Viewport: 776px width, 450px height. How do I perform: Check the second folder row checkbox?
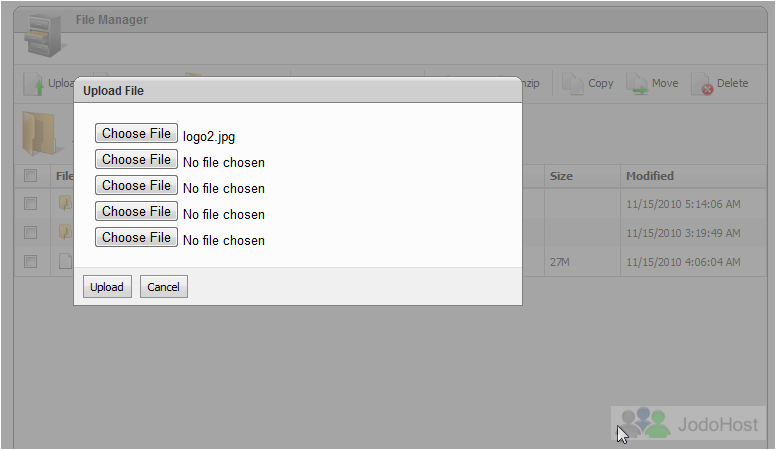[31, 232]
